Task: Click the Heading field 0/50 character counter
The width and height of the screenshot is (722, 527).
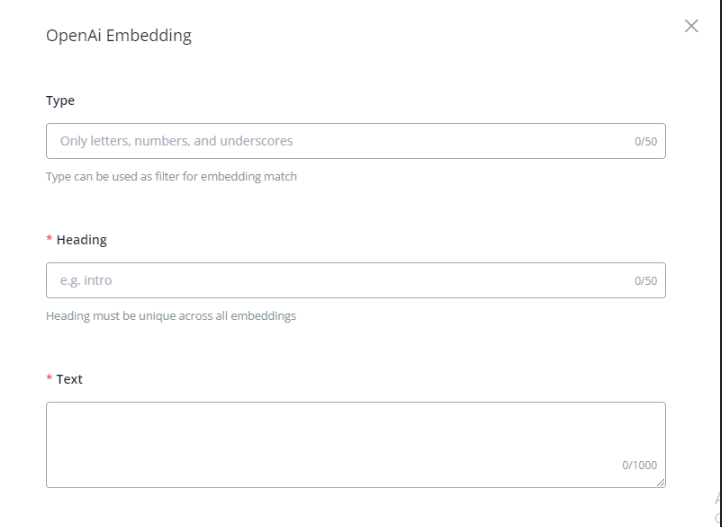Action: tap(644, 281)
